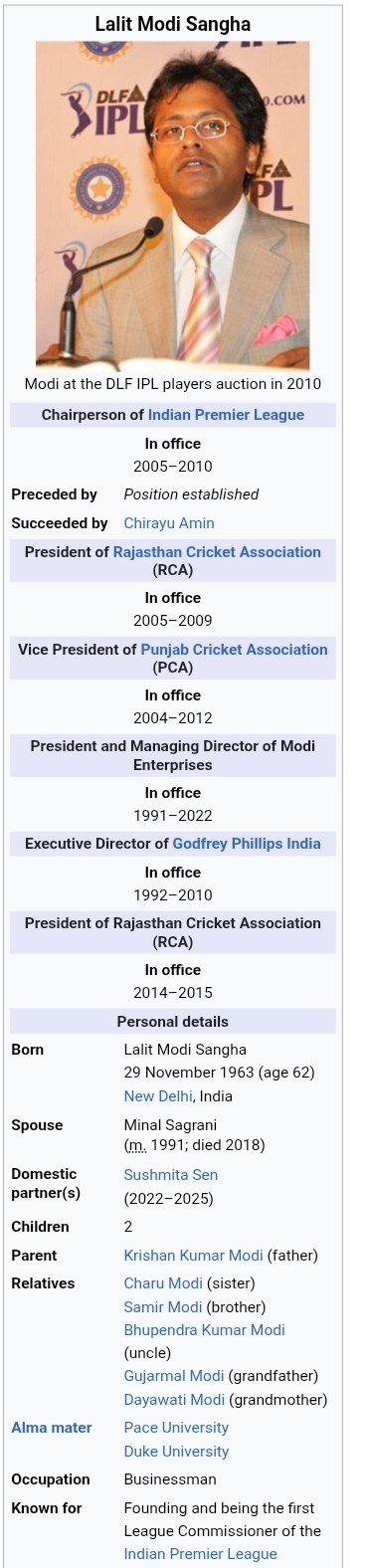Visit the Krishan Kumar Modi father link

pos(193,1256)
